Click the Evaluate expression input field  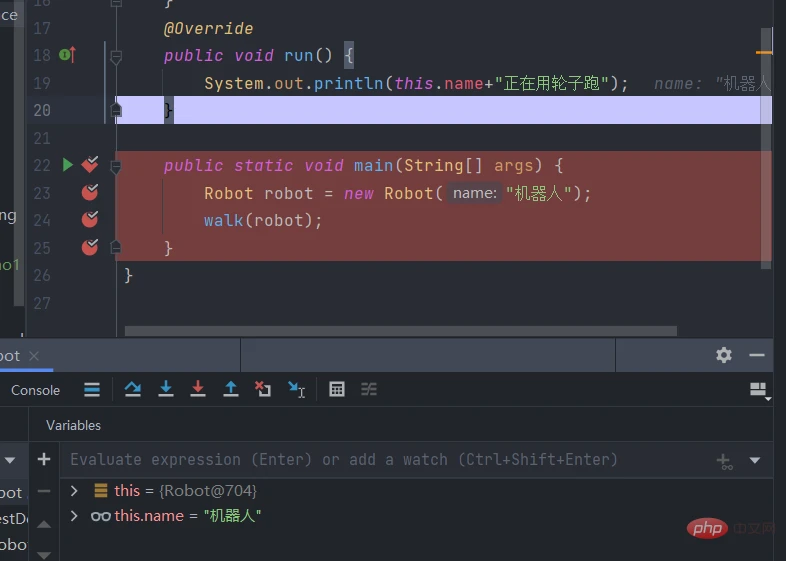(x=388, y=460)
